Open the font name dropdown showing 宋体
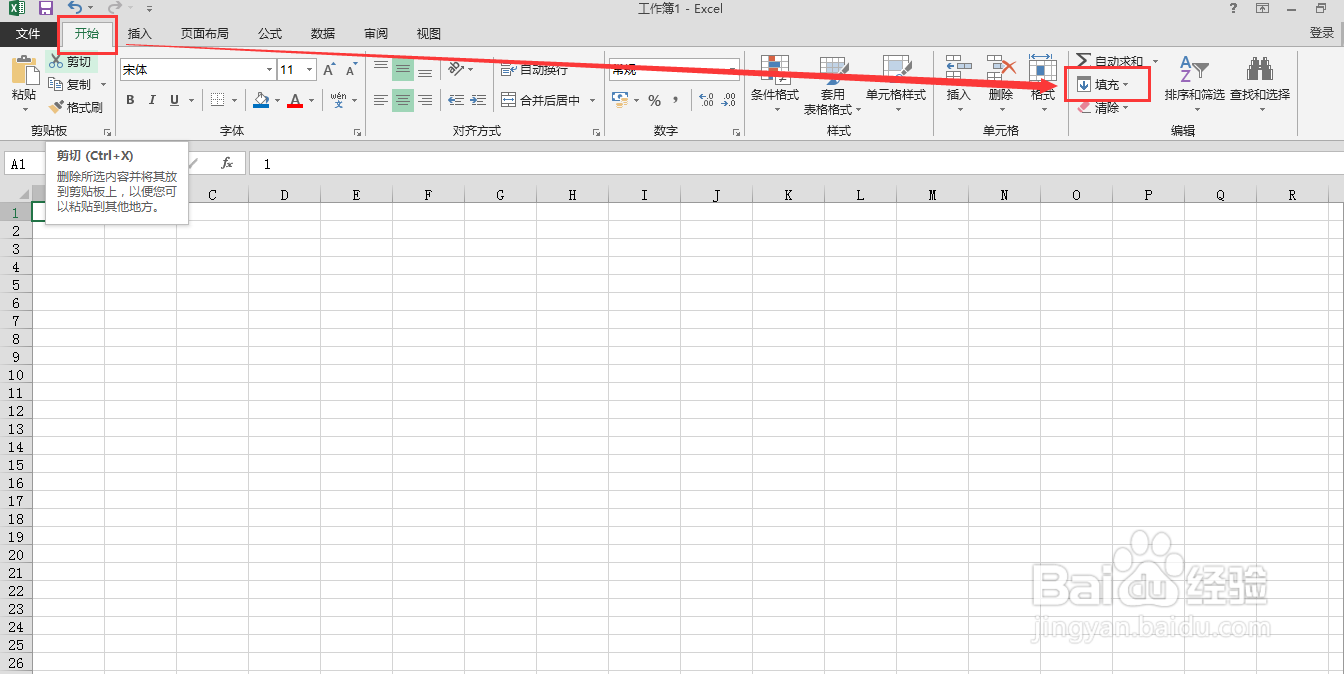Image resolution: width=1344 pixels, height=674 pixels. (270, 69)
